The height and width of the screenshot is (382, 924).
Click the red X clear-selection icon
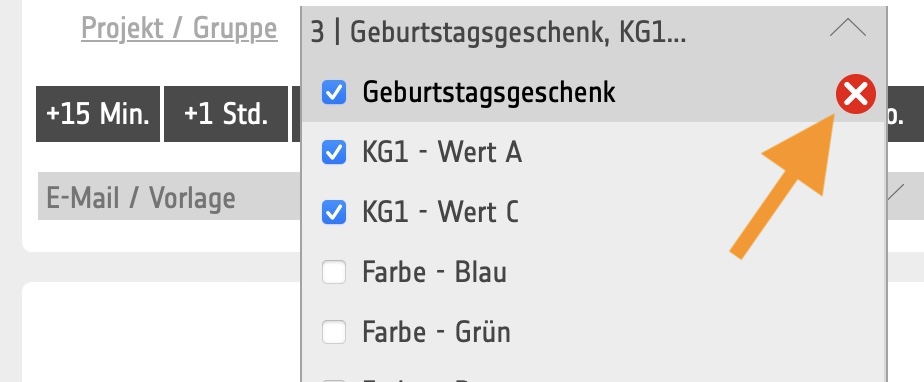[x=856, y=94]
